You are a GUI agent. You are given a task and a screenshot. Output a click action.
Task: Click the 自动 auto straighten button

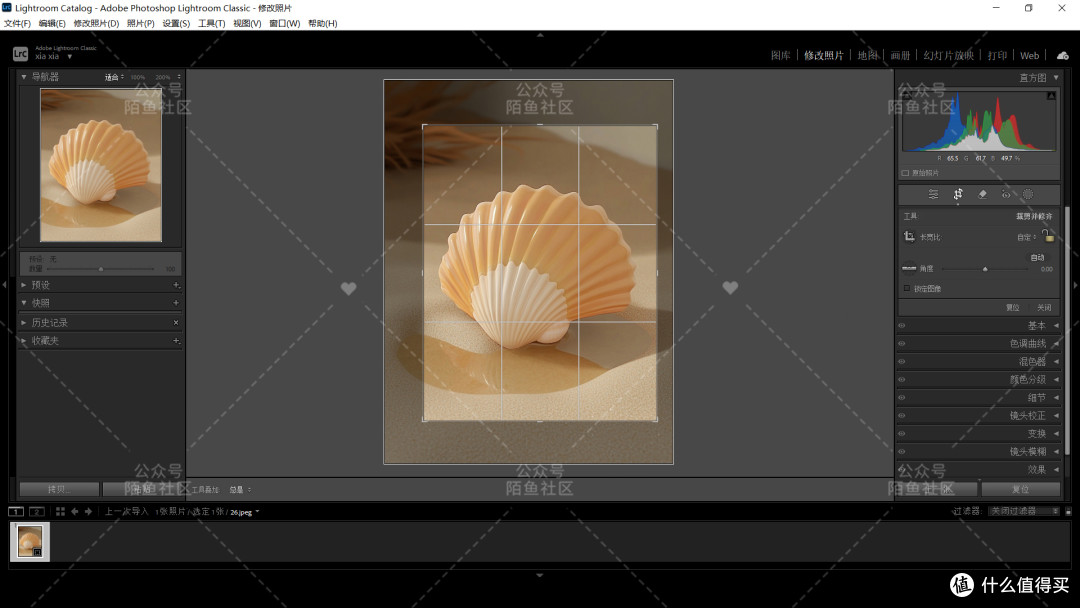click(1037, 258)
